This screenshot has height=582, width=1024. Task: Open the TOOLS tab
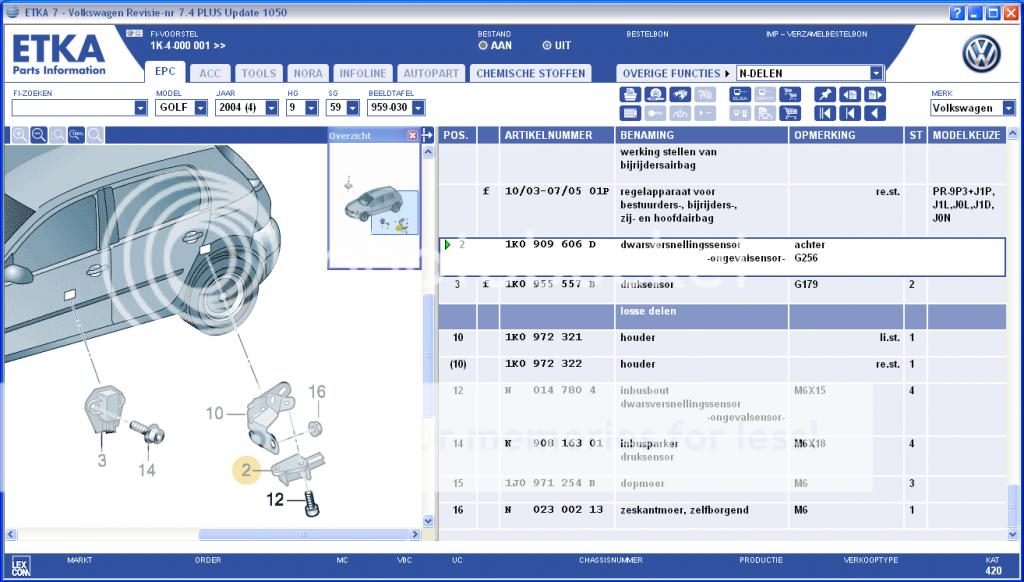pos(258,73)
